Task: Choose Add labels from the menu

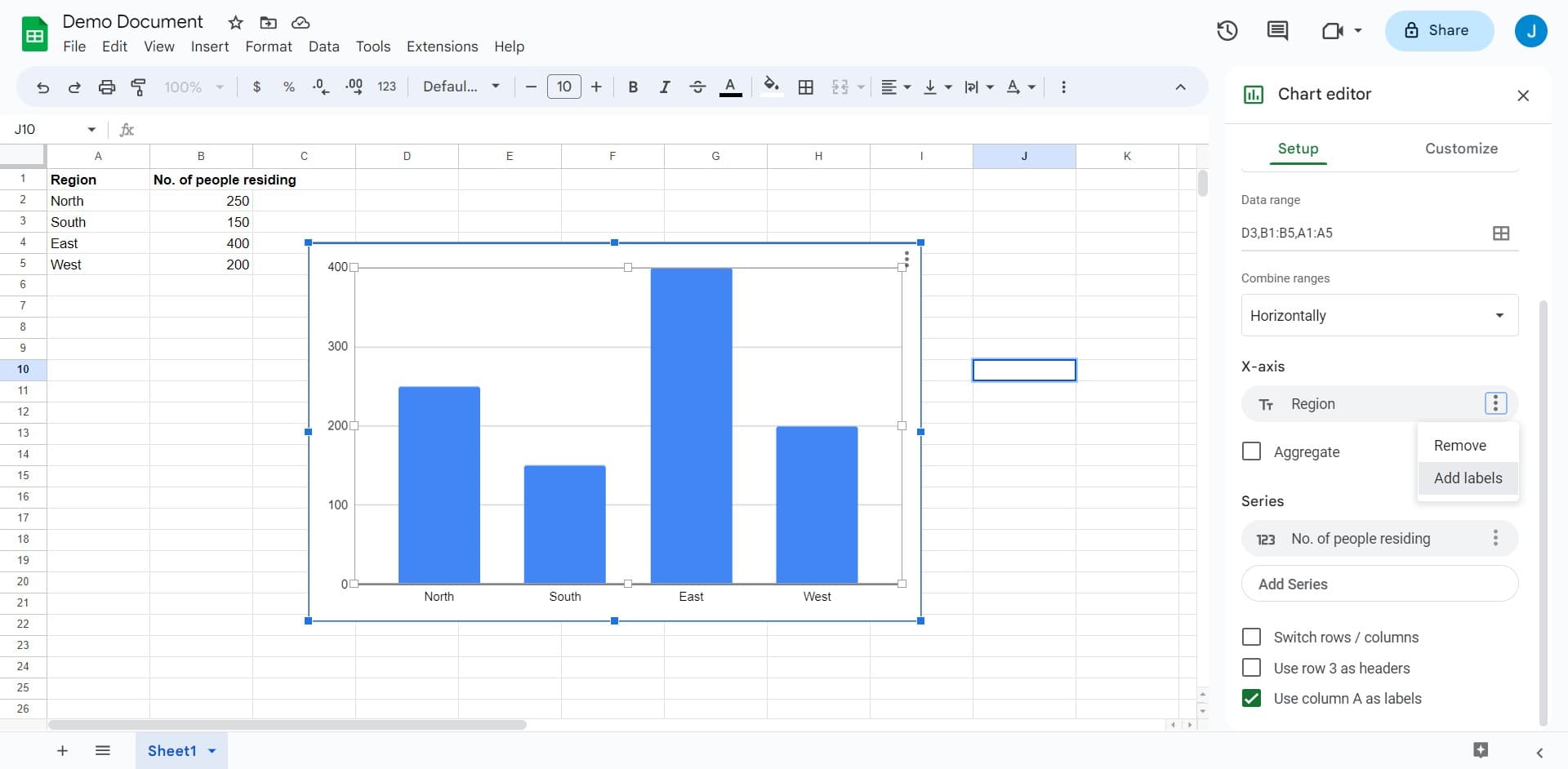Action: point(1468,478)
